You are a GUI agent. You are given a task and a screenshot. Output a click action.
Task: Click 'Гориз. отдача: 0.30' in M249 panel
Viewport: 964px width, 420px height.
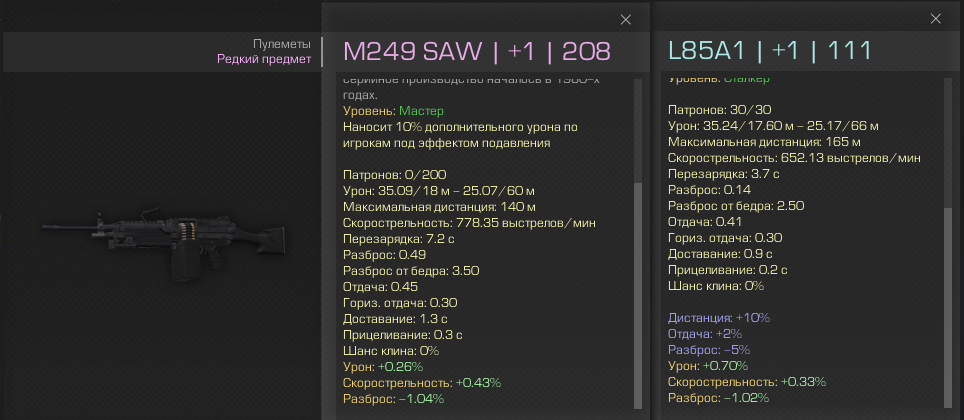coord(400,303)
